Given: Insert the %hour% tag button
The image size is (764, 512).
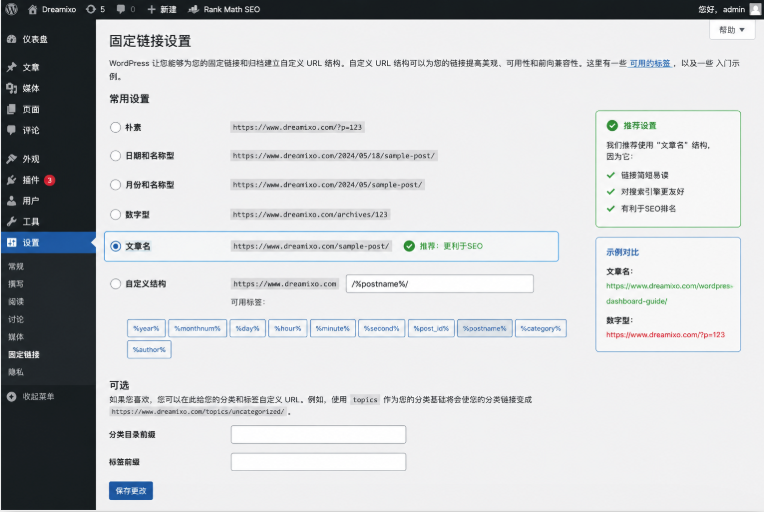Looking at the screenshot, I should coord(287,328).
